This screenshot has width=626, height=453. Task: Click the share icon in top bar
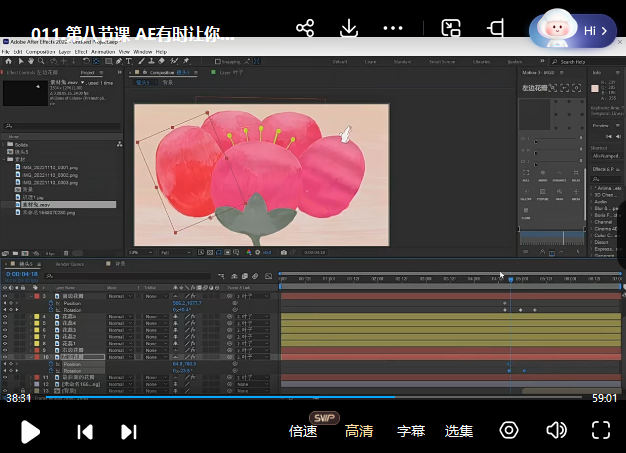[306, 29]
